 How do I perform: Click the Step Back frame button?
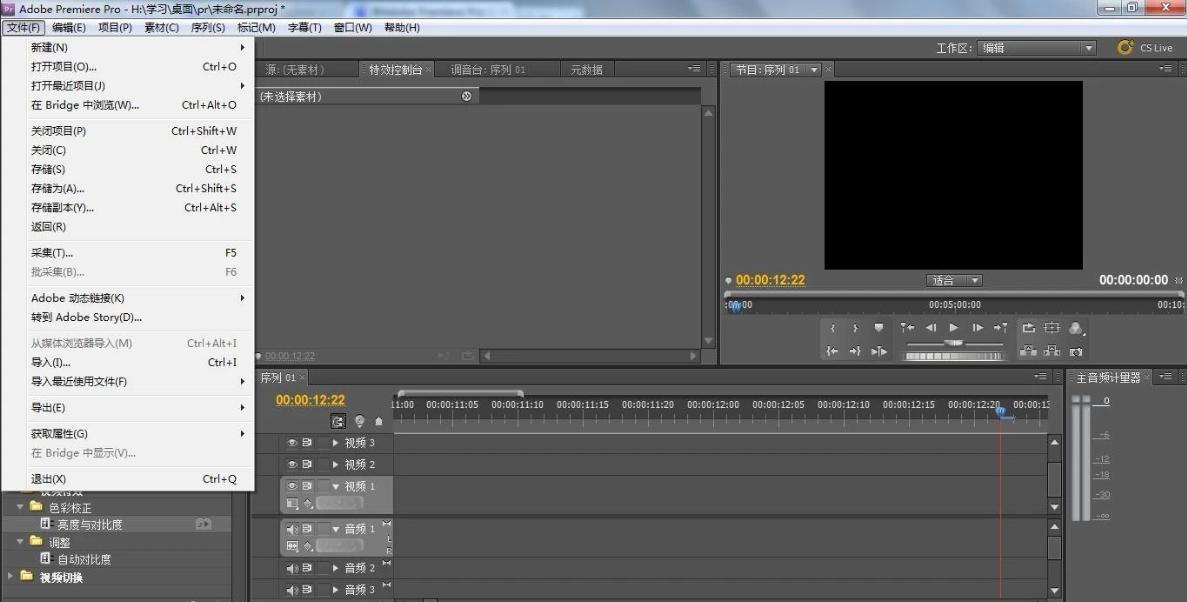(930, 328)
